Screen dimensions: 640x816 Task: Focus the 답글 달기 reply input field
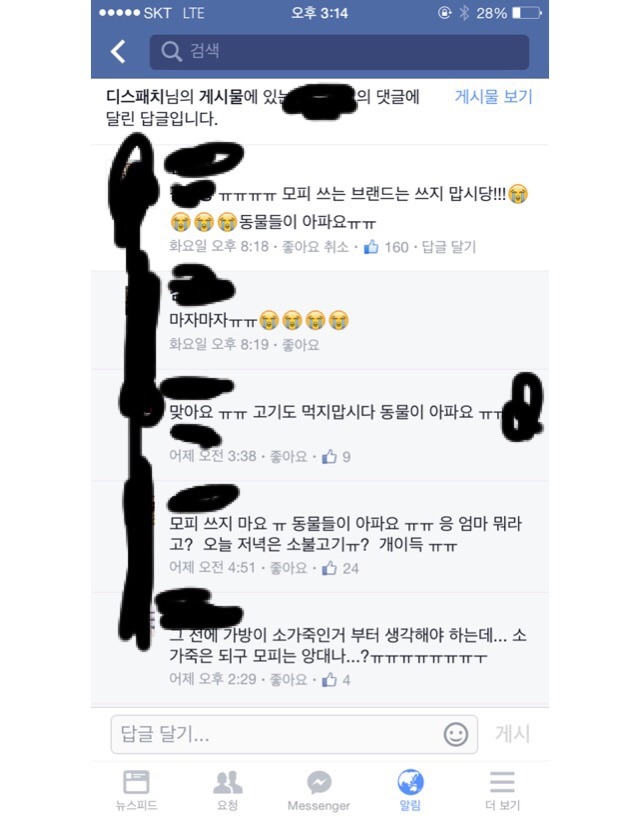(294, 734)
